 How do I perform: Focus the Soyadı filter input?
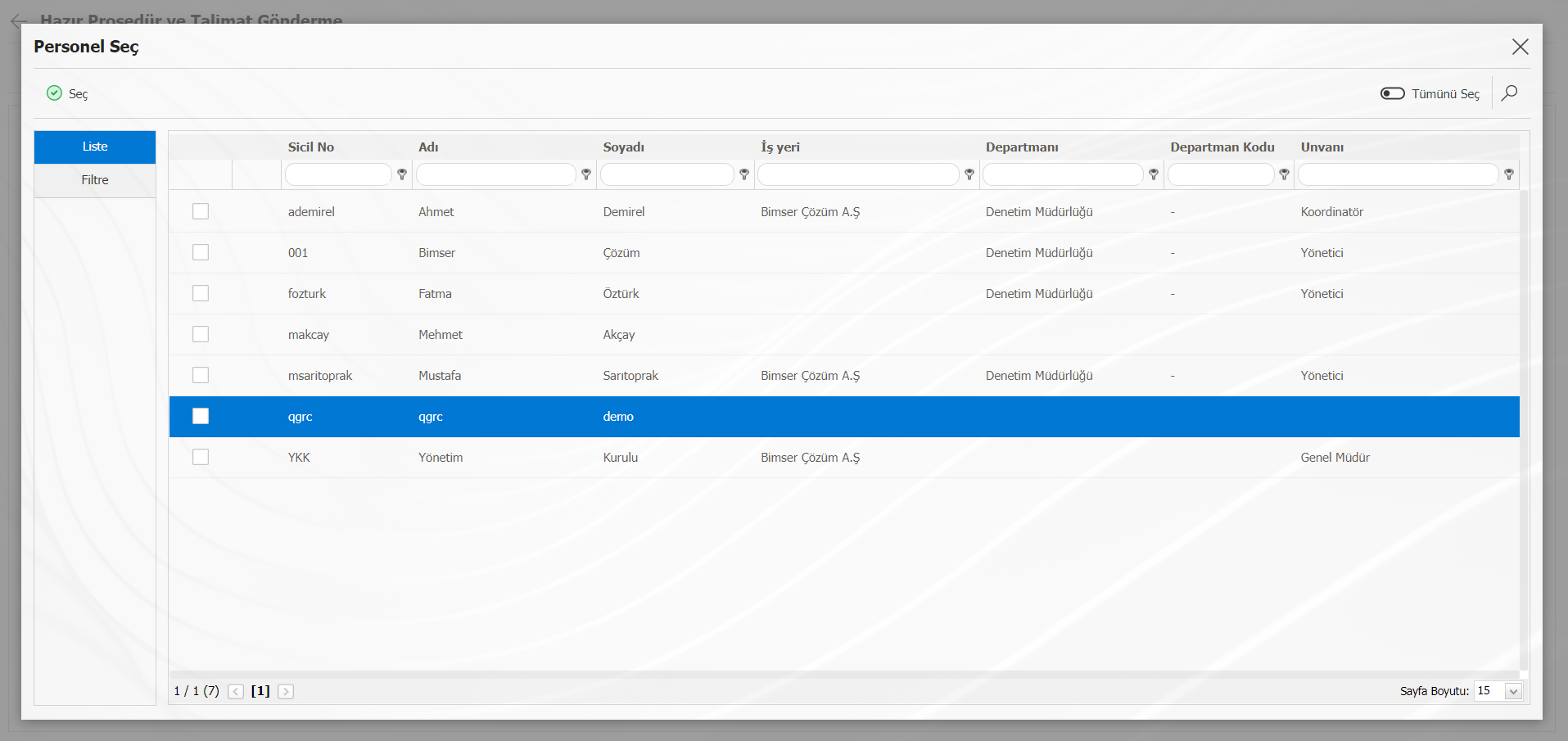tap(667, 174)
